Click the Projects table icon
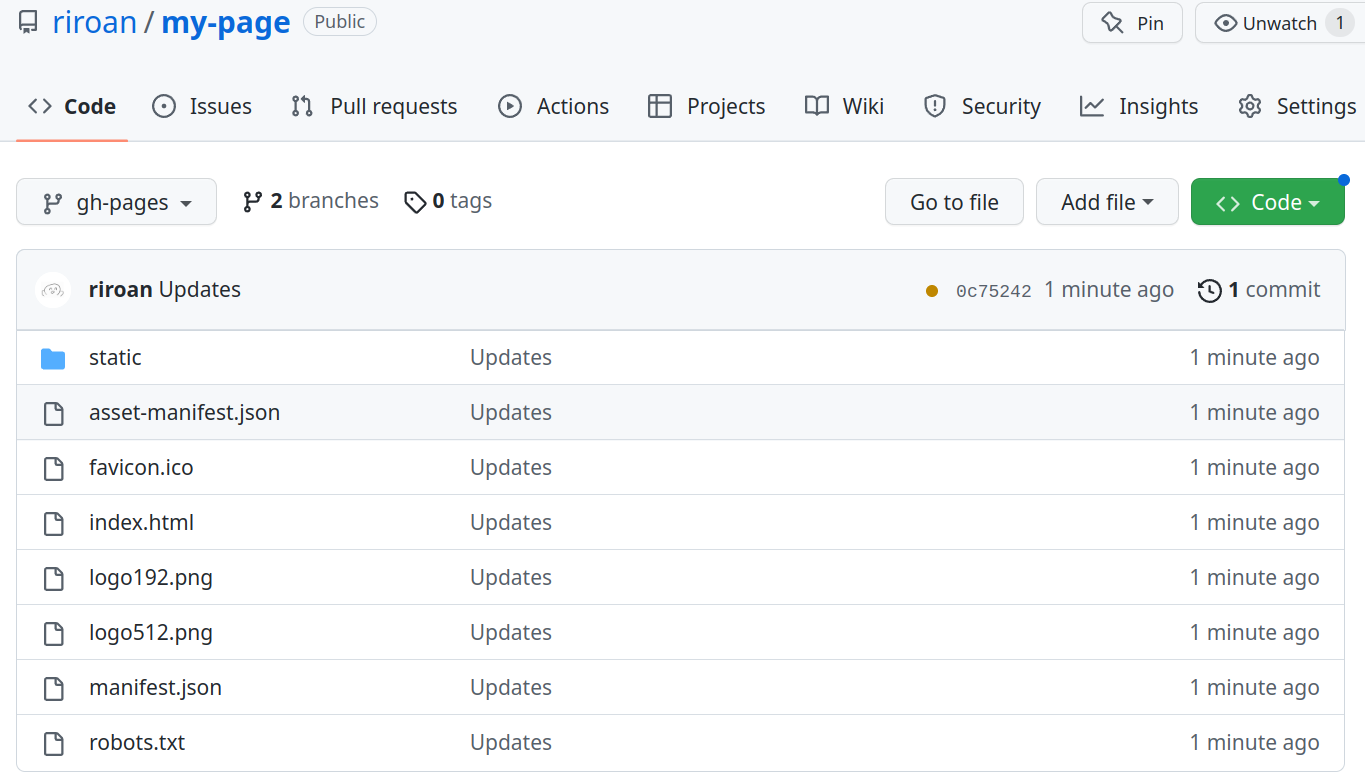The width and height of the screenshot is (1365, 781). point(660,106)
